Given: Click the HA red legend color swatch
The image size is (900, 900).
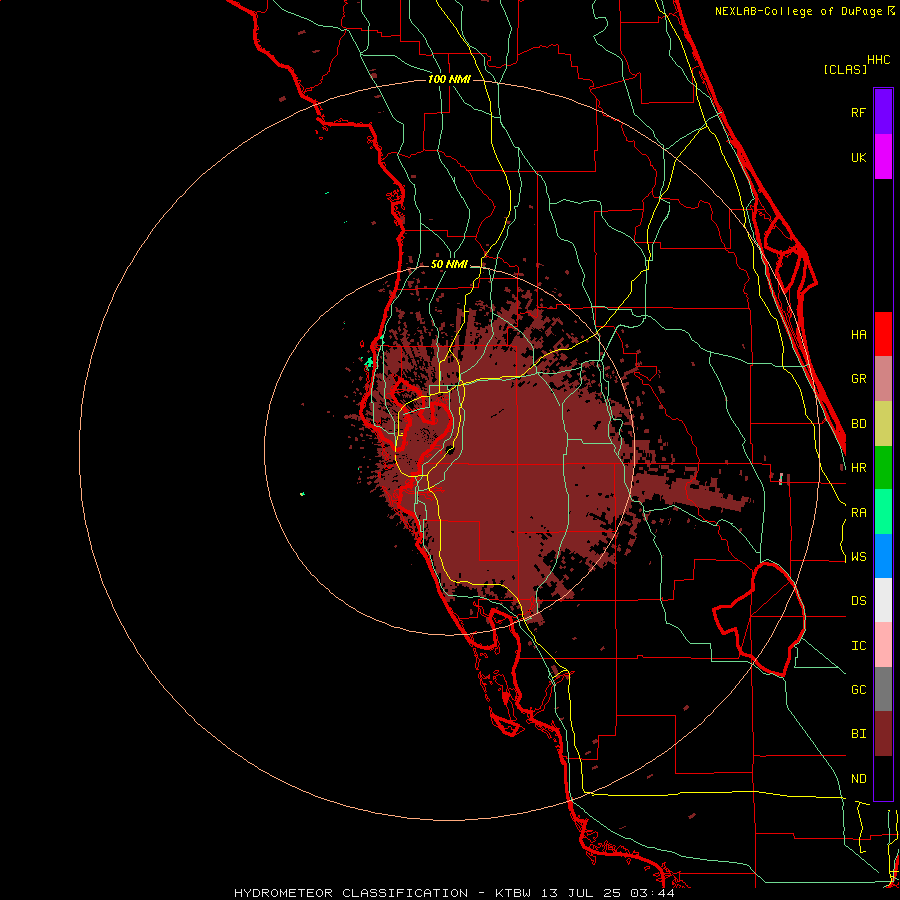Looking at the screenshot, I should (883, 334).
